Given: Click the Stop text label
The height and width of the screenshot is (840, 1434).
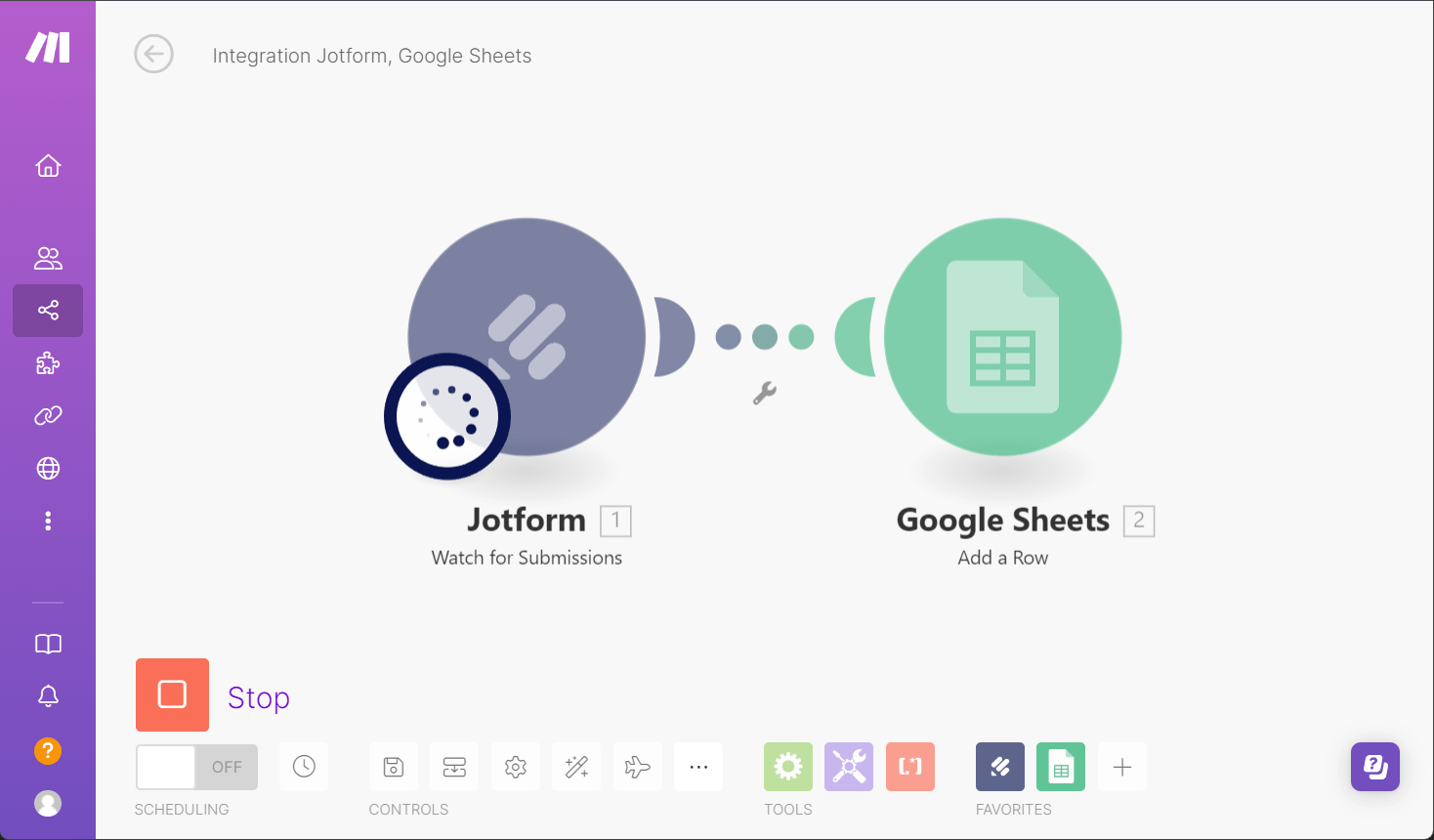Looking at the screenshot, I should point(259,697).
